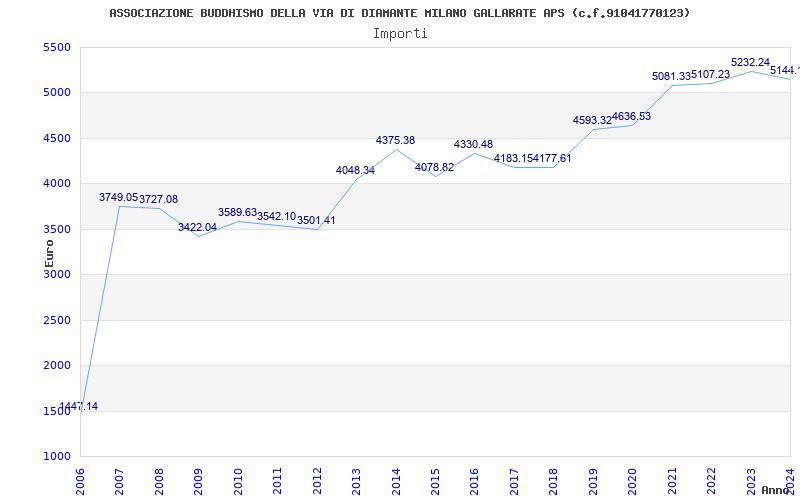Select the 5081.33 data label

click(x=671, y=77)
